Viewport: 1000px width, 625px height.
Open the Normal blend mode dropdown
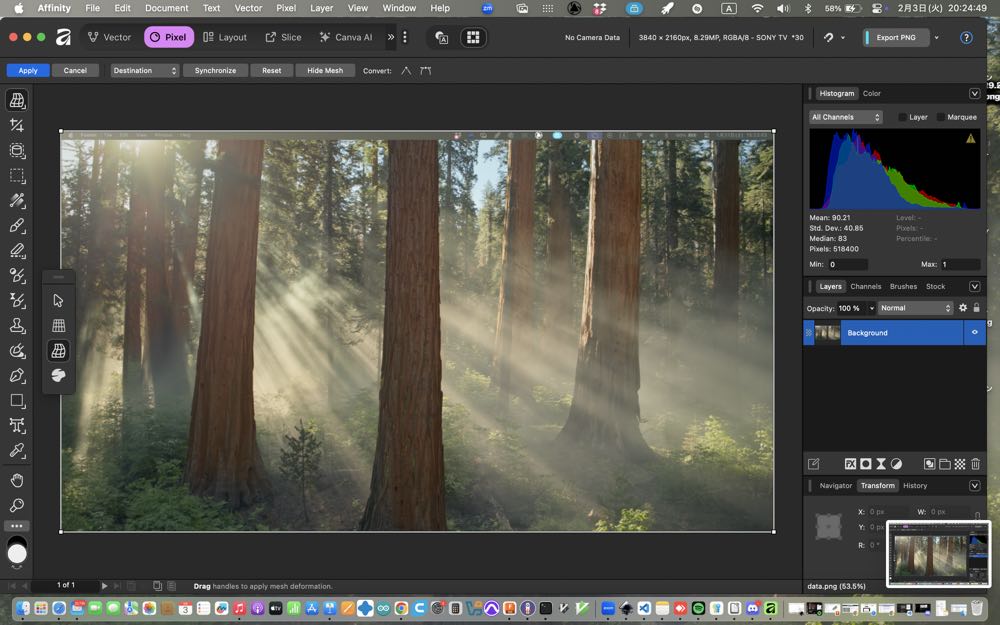click(916, 308)
